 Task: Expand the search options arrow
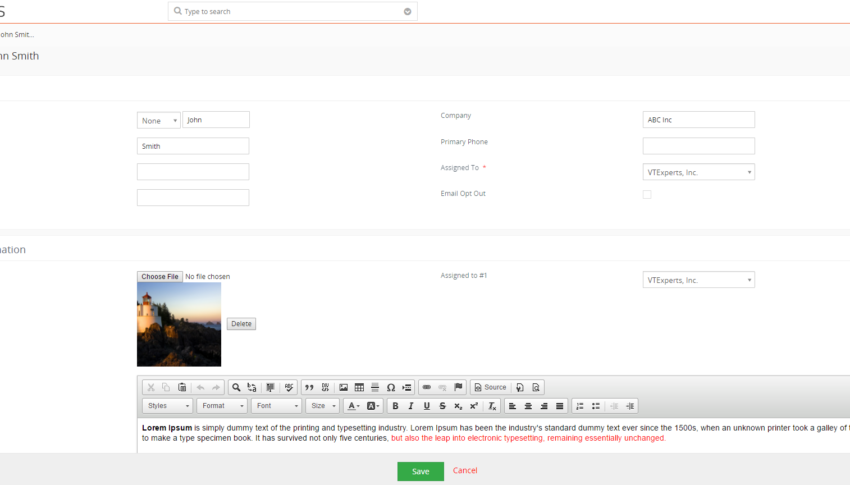[x=408, y=11]
